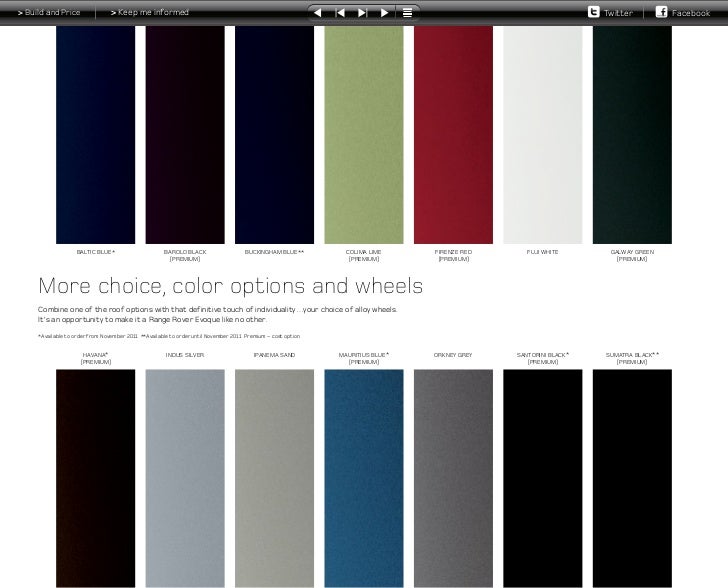Screen dimensions: 728x588
Task: Click the 'GALWAY GREEN' label
Action: tap(632, 252)
